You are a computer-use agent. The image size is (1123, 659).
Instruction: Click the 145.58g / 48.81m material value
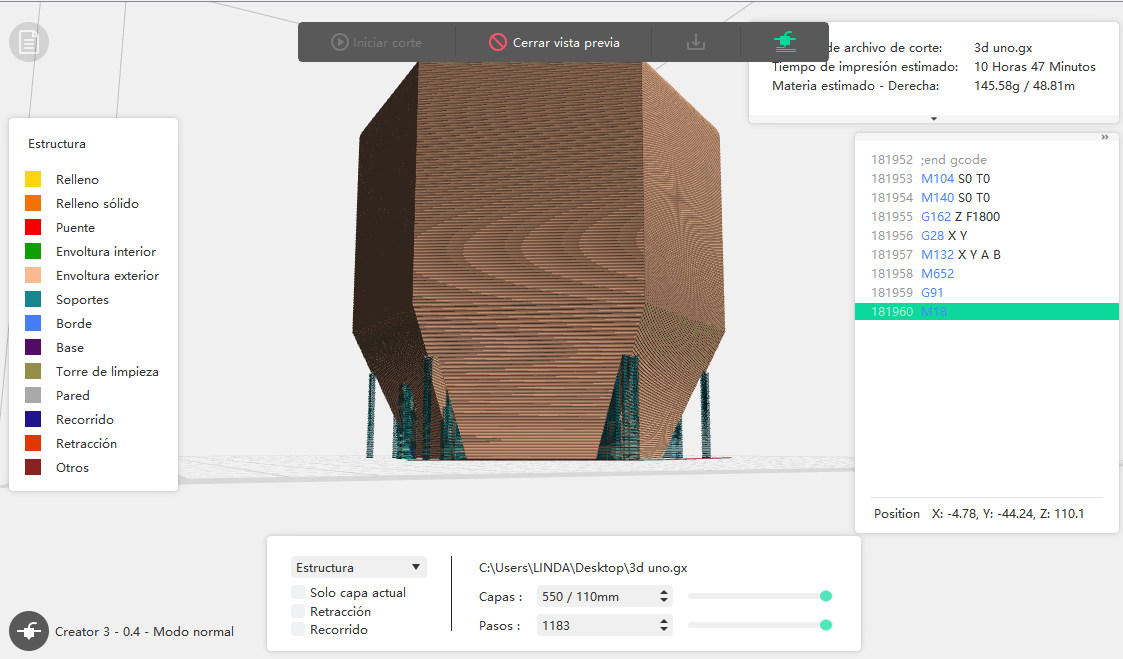tap(1024, 85)
